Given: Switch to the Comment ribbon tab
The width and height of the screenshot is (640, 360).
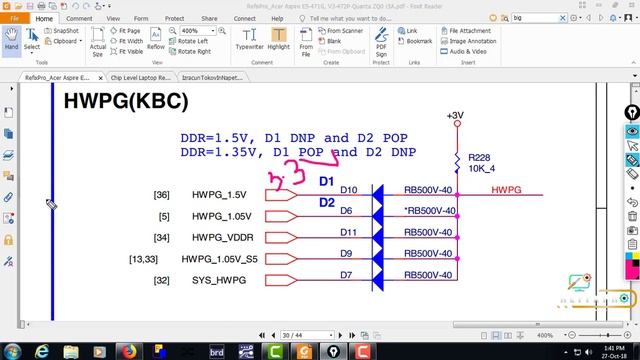Looking at the screenshot, I should 79,18.
